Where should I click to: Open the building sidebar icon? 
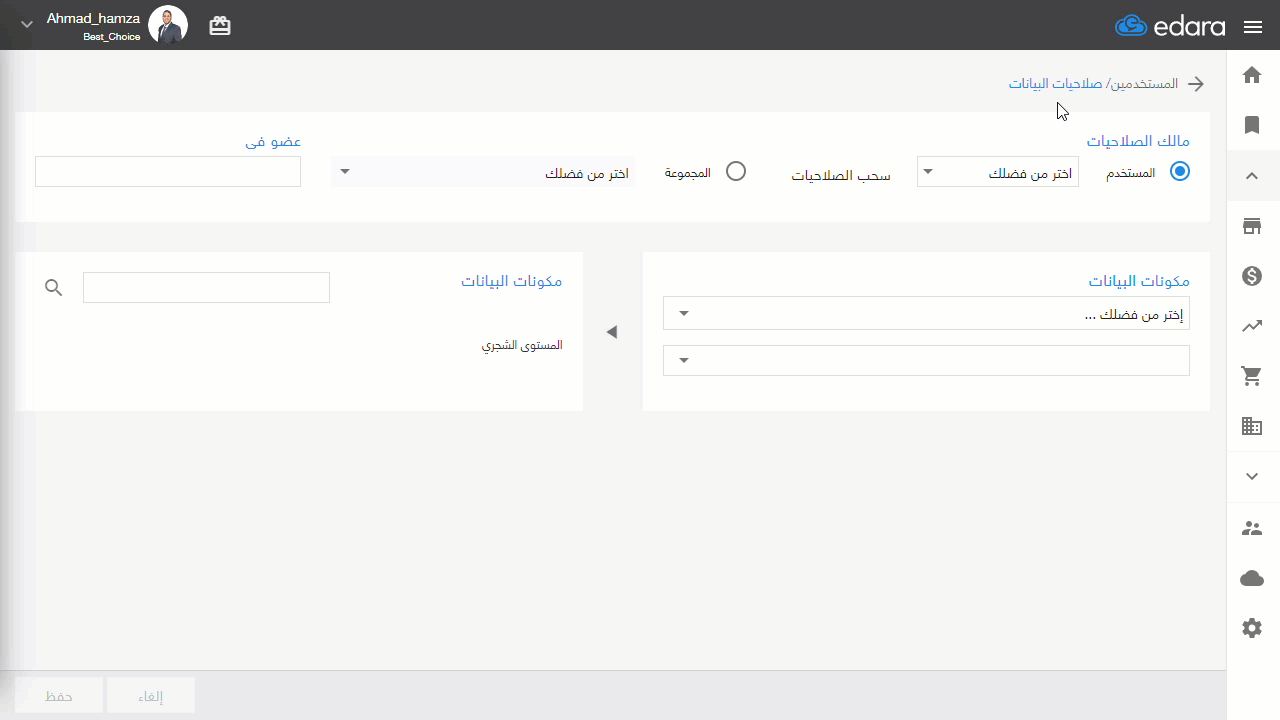[x=1252, y=426]
